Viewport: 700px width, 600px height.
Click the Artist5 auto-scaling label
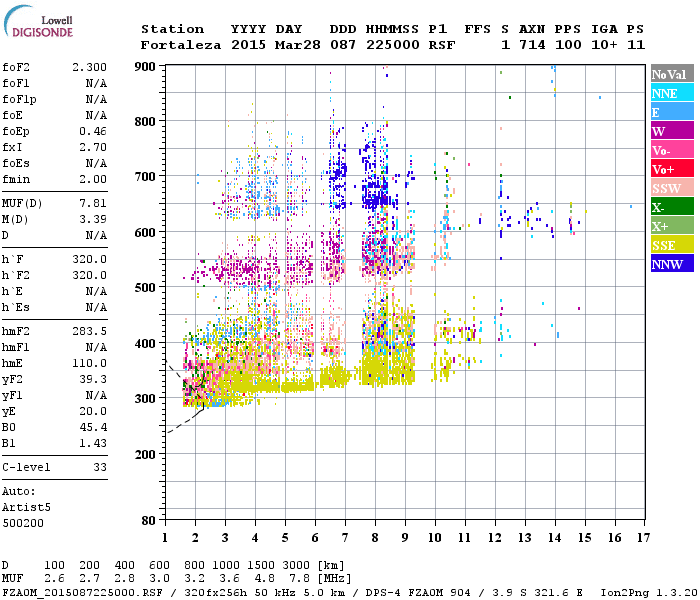tap(26, 508)
